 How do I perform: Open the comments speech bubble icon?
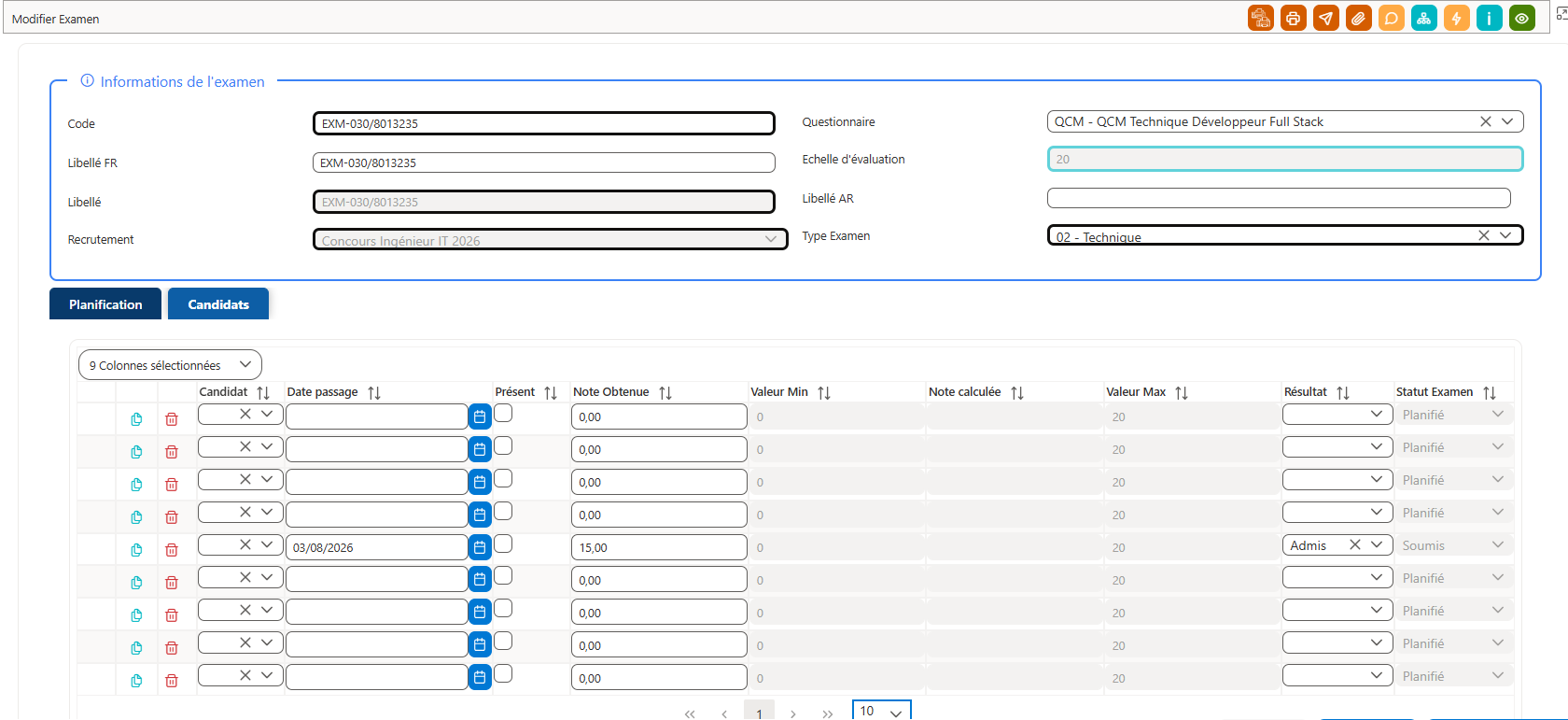(x=1392, y=18)
